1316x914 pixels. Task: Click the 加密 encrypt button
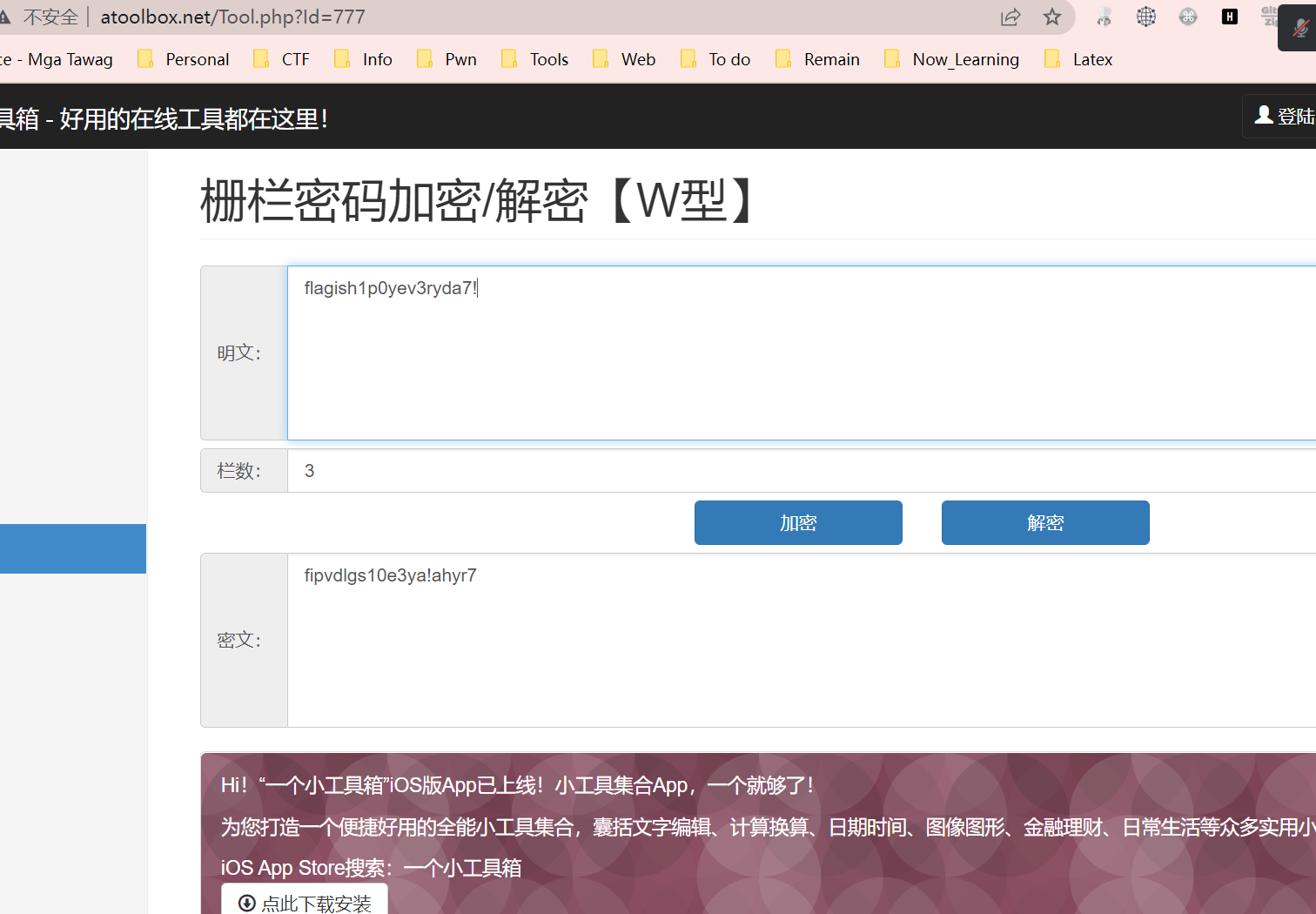point(798,522)
